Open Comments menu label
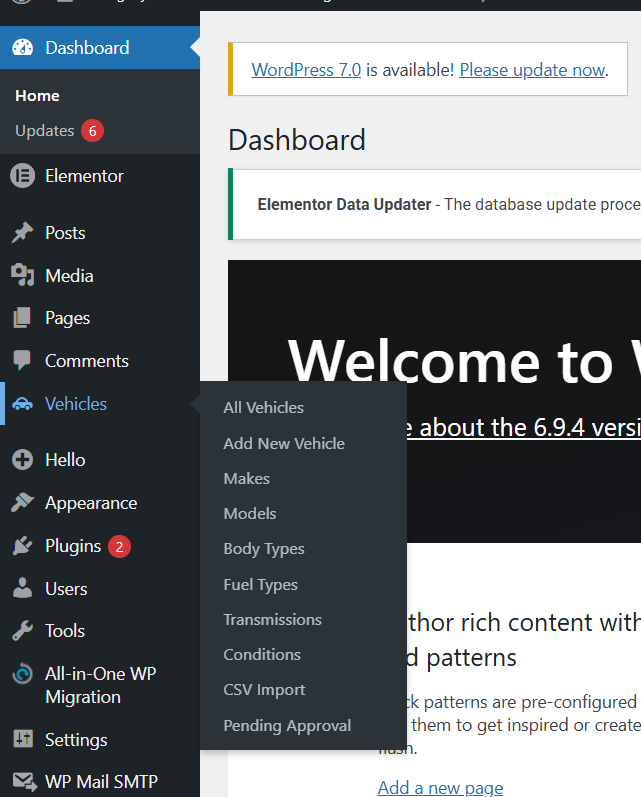Viewport: 641px width, 797px height. click(87, 361)
